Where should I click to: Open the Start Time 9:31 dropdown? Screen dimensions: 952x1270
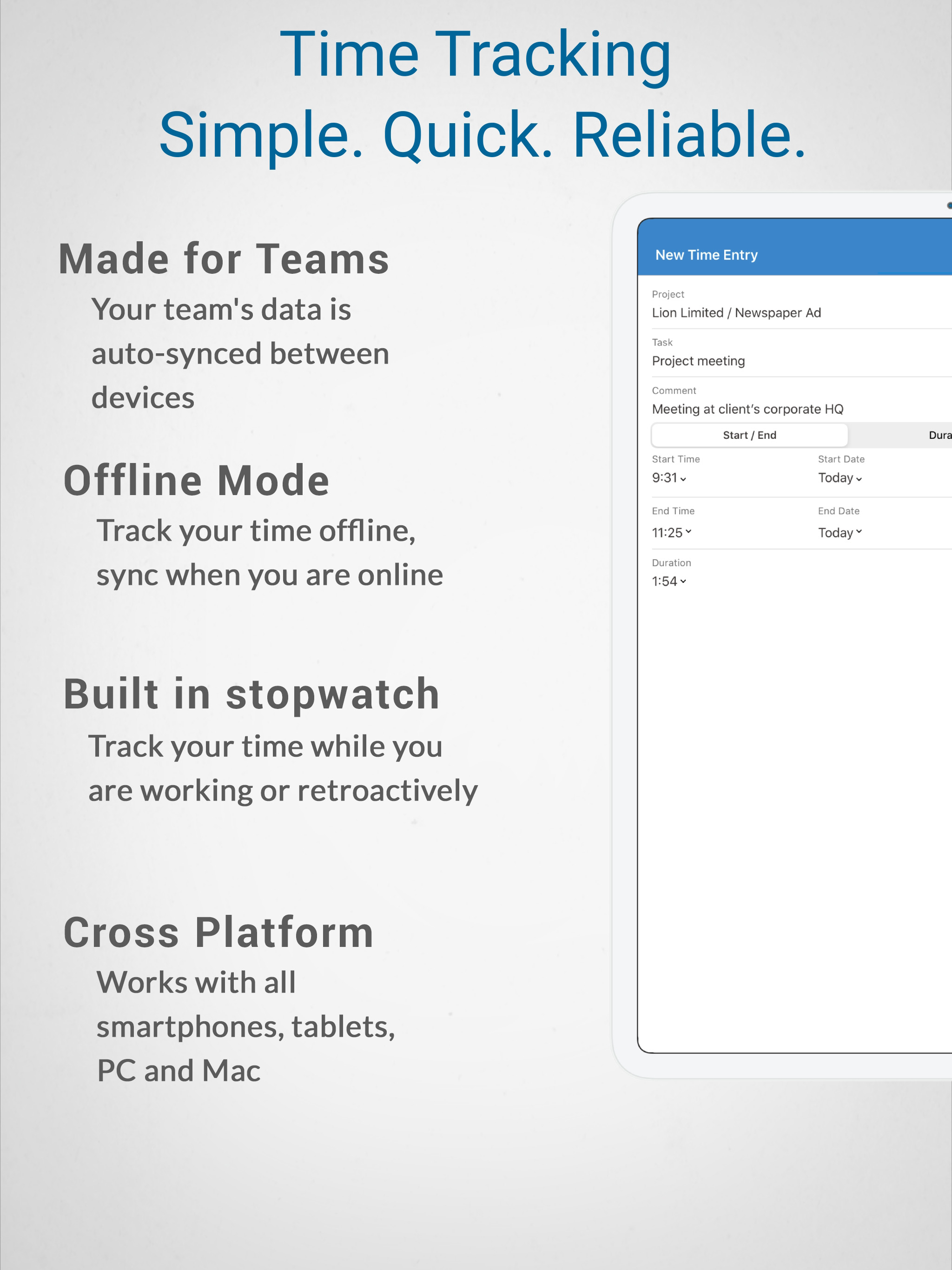tap(669, 478)
